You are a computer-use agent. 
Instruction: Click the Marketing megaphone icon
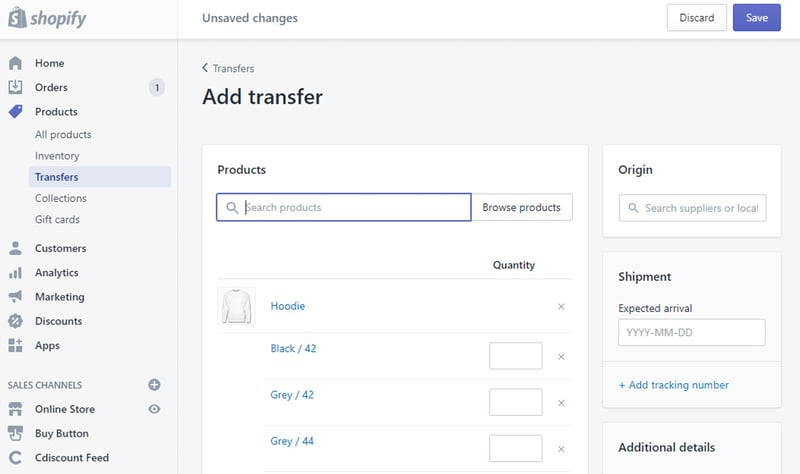click(15, 296)
